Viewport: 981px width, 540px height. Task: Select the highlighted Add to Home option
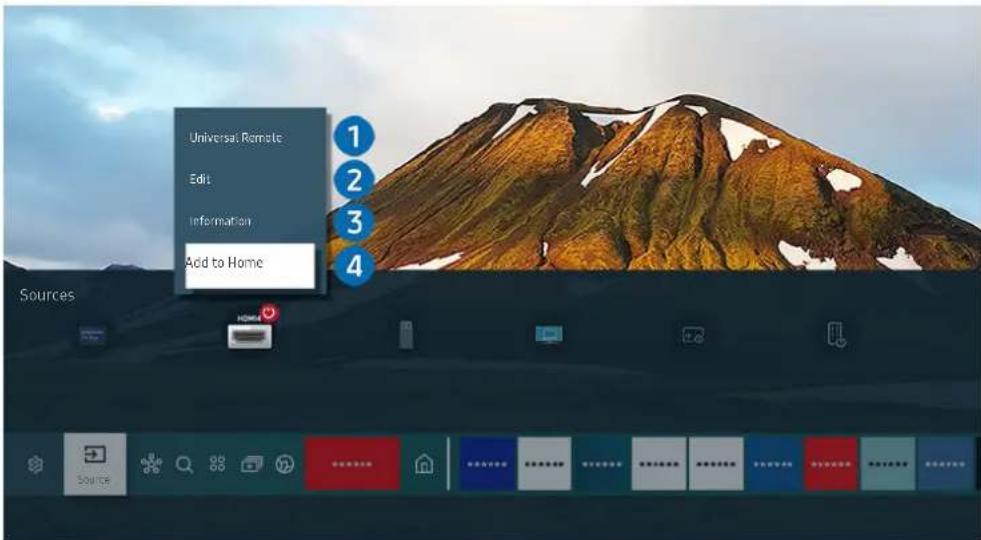[x=250, y=265]
